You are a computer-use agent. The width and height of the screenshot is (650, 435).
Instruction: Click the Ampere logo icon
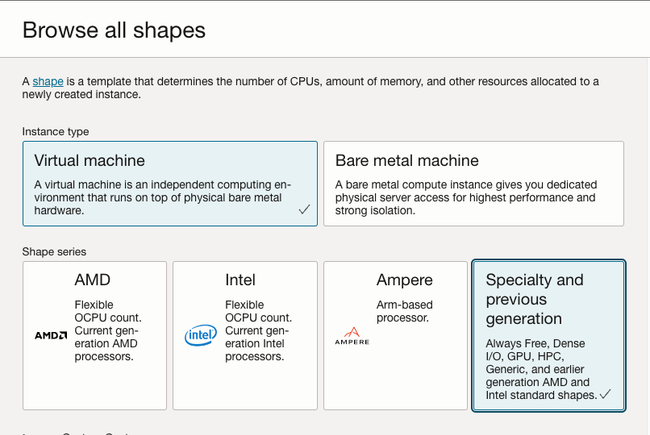(352, 336)
